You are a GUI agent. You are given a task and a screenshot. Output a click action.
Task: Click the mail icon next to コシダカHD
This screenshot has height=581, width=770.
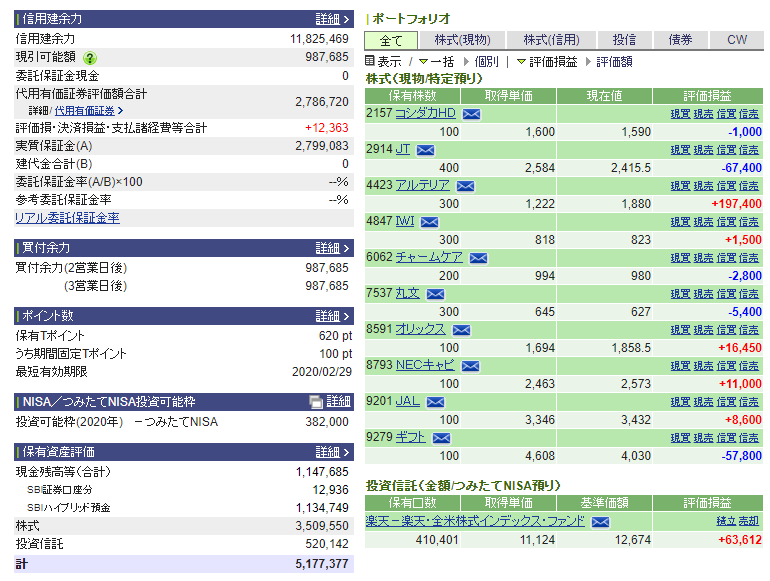(471, 114)
